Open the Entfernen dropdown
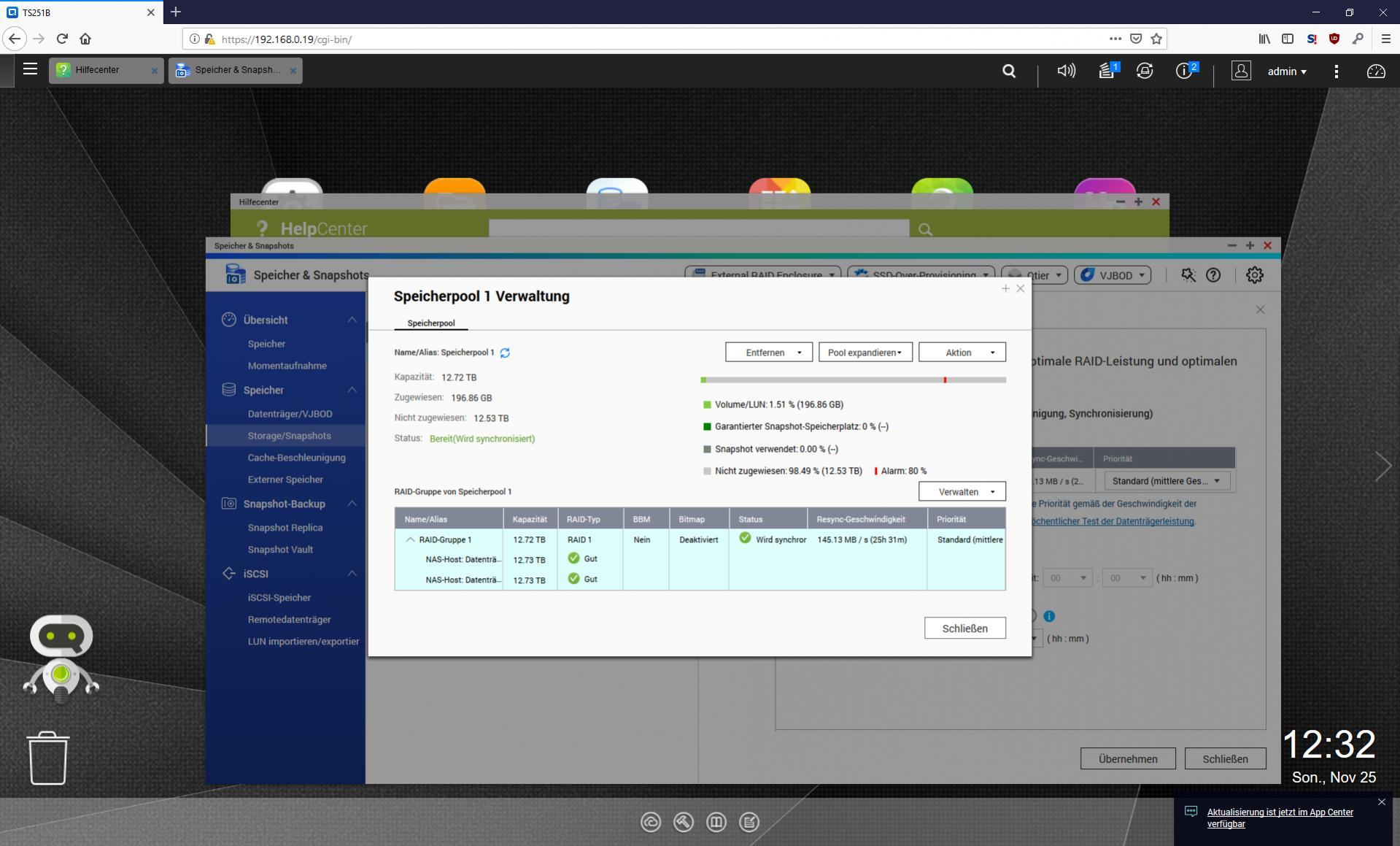This screenshot has width=1400, height=846. (768, 353)
